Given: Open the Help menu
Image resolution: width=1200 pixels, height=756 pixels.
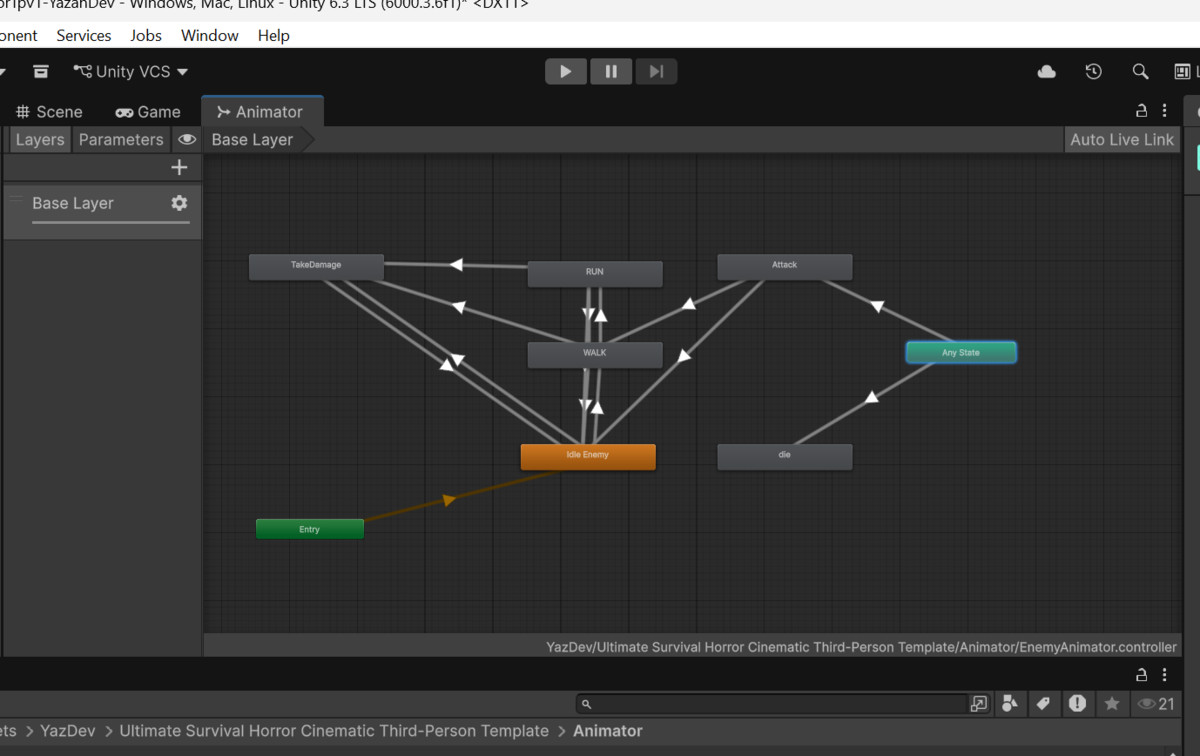Looking at the screenshot, I should click(274, 35).
